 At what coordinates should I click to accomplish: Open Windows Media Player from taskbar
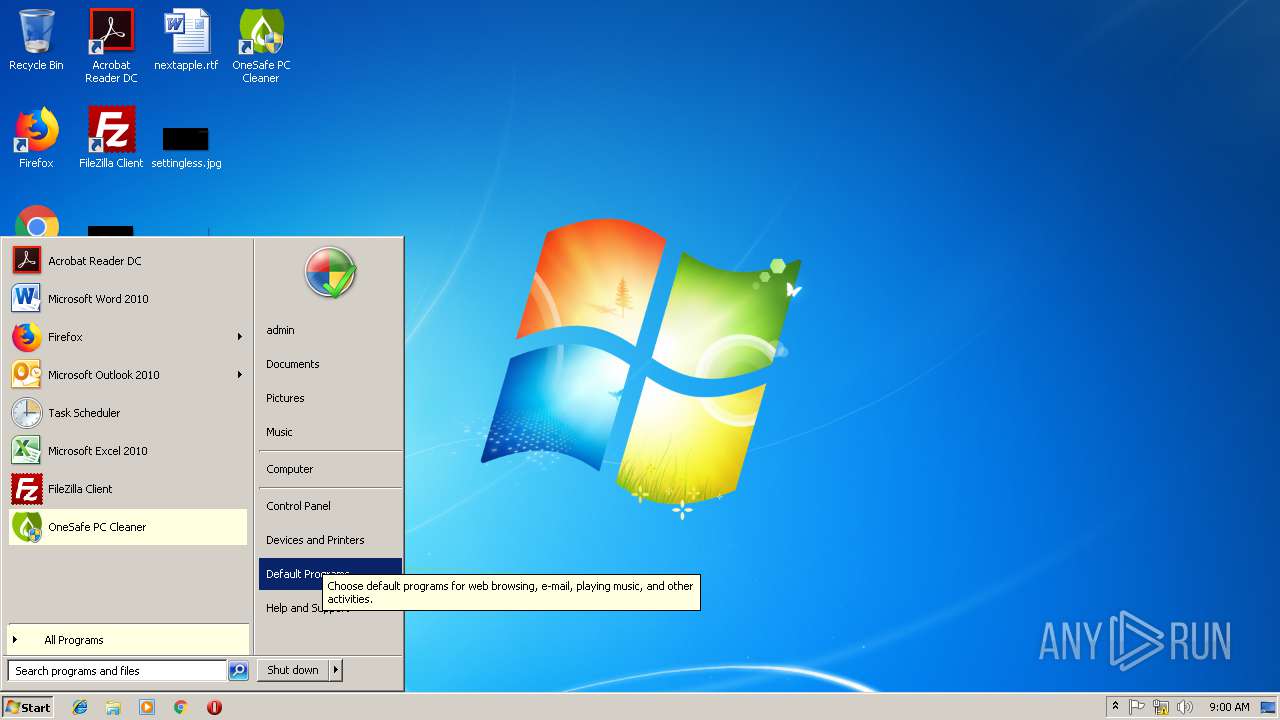point(147,707)
